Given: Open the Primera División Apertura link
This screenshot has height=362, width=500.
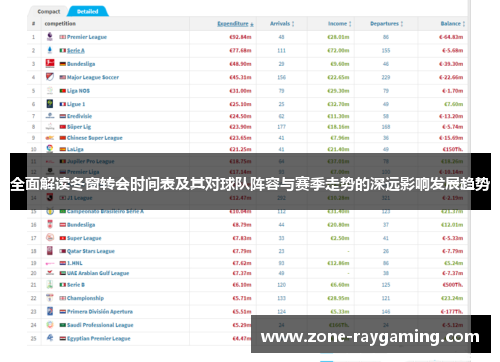Looking at the screenshot, I should pos(100,312).
